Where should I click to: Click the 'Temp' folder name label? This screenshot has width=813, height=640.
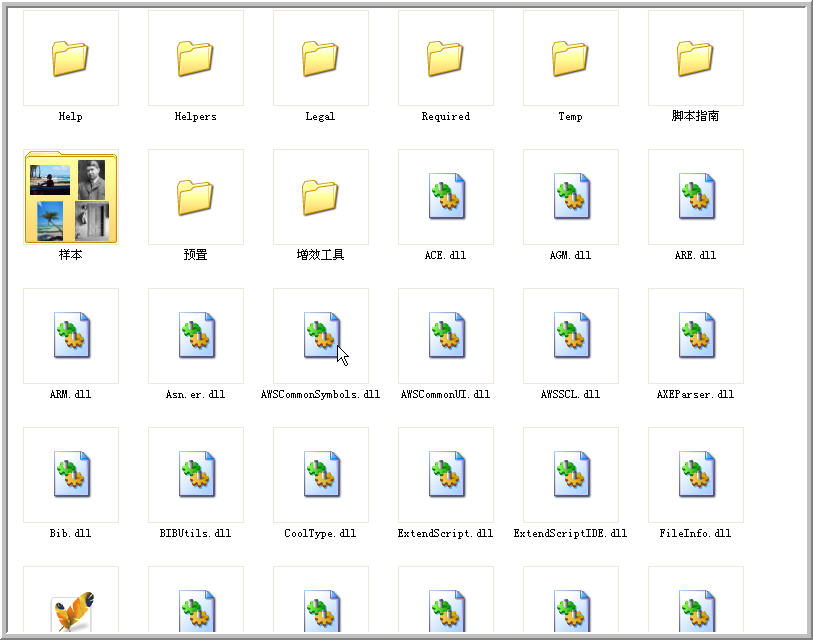coord(570,116)
